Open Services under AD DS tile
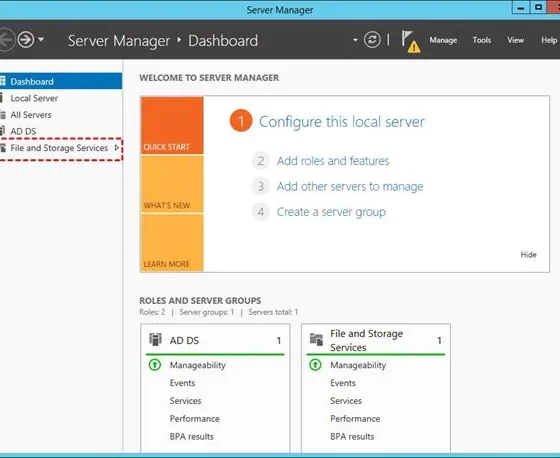This screenshot has width=560, height=458. pos(185,401)
